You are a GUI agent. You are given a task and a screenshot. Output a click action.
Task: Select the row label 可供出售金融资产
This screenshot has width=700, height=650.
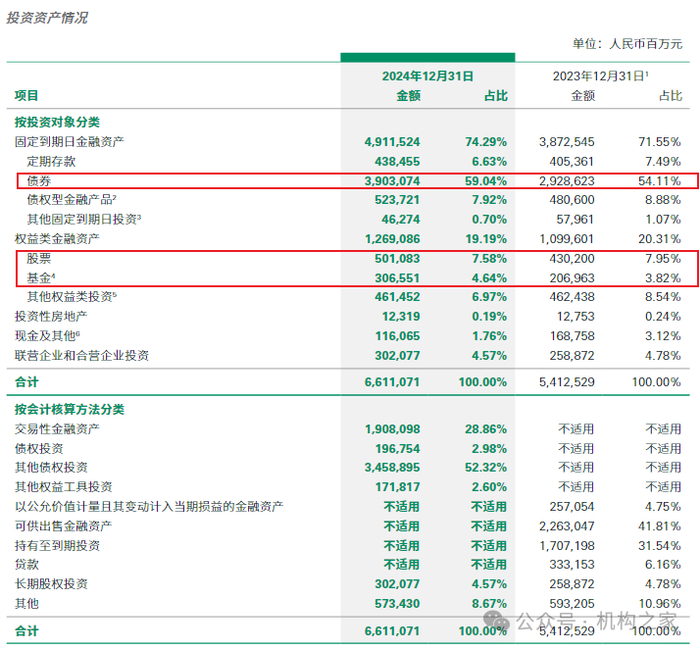(x=63, y=526)
